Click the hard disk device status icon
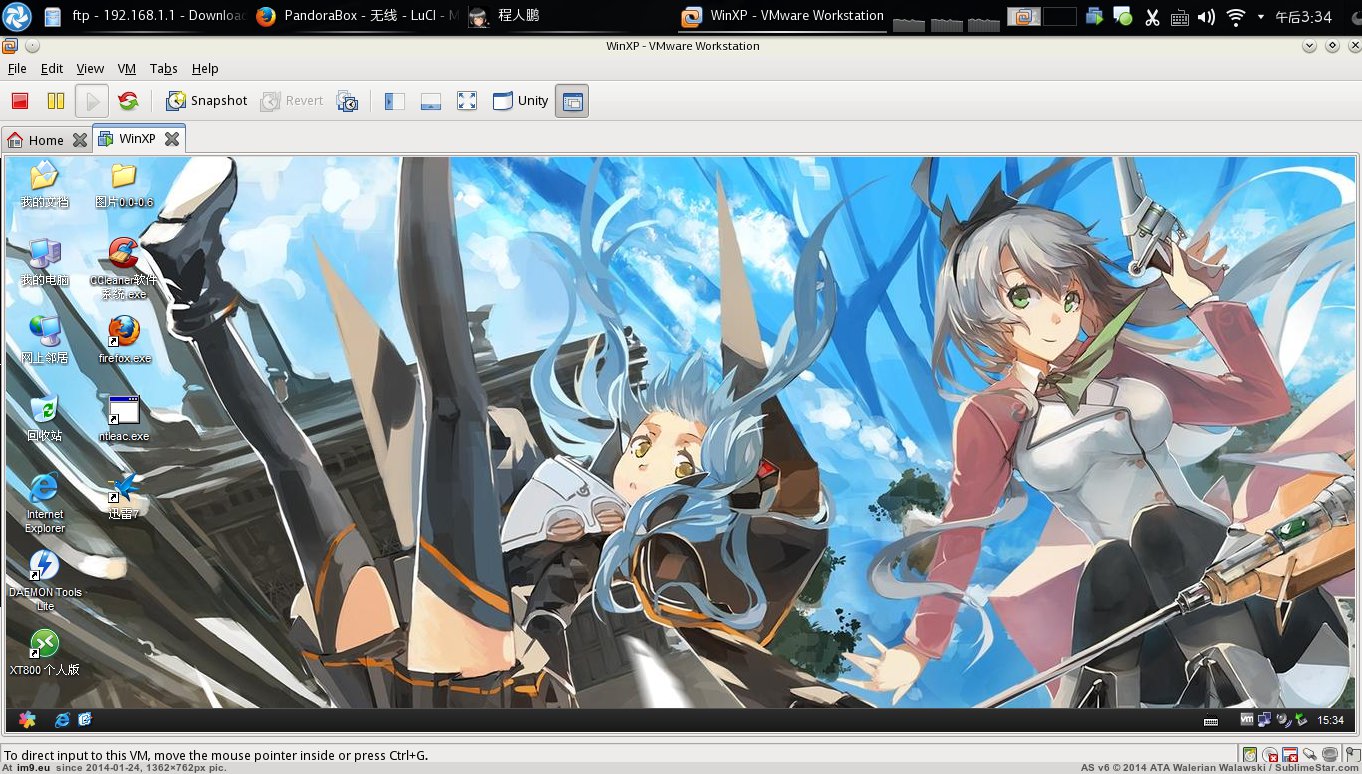1362x774 pixels. tap(1250, 755)
